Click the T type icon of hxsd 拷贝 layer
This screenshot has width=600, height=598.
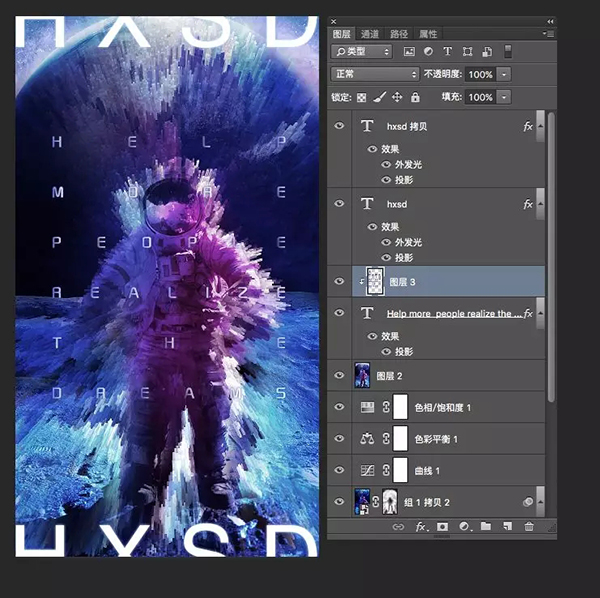click(367, 125)
